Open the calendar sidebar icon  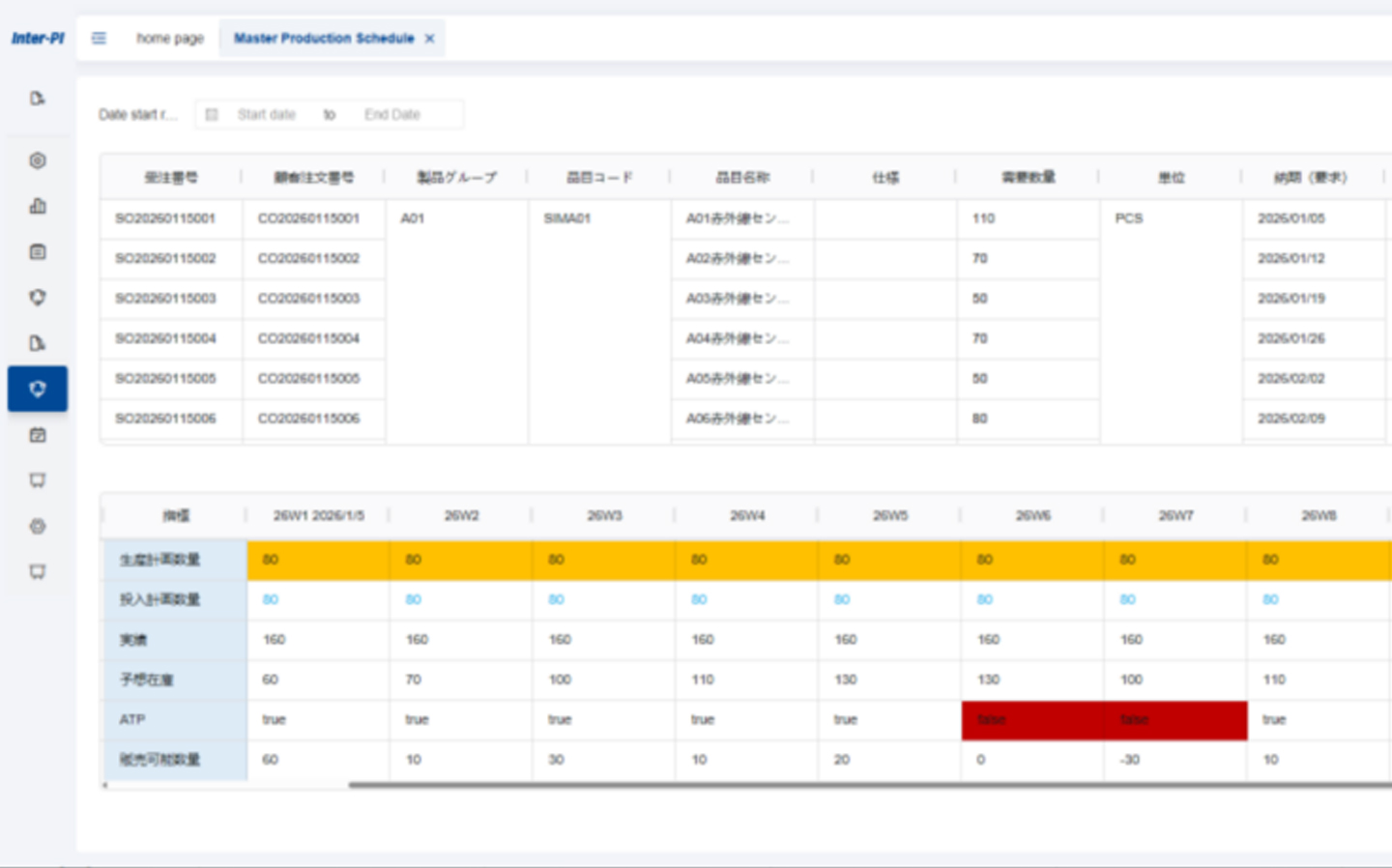pos(38,435)
